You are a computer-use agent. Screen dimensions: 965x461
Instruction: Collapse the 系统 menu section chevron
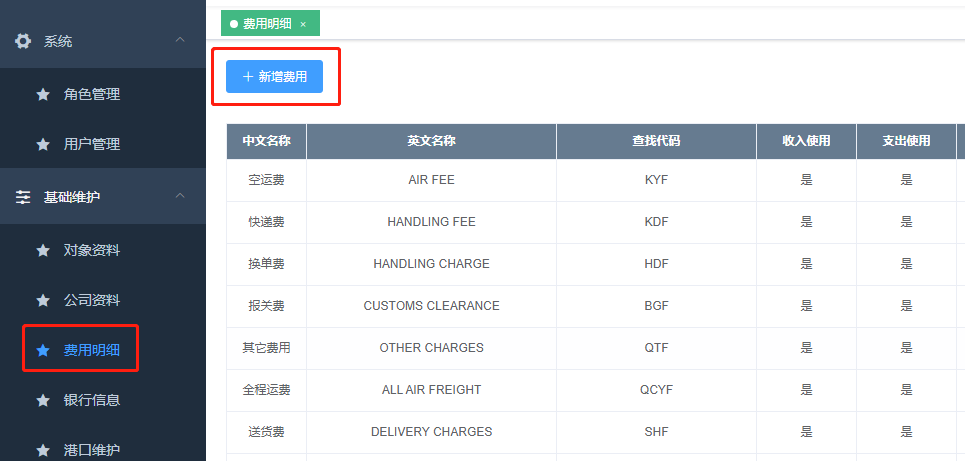[180, 40]
